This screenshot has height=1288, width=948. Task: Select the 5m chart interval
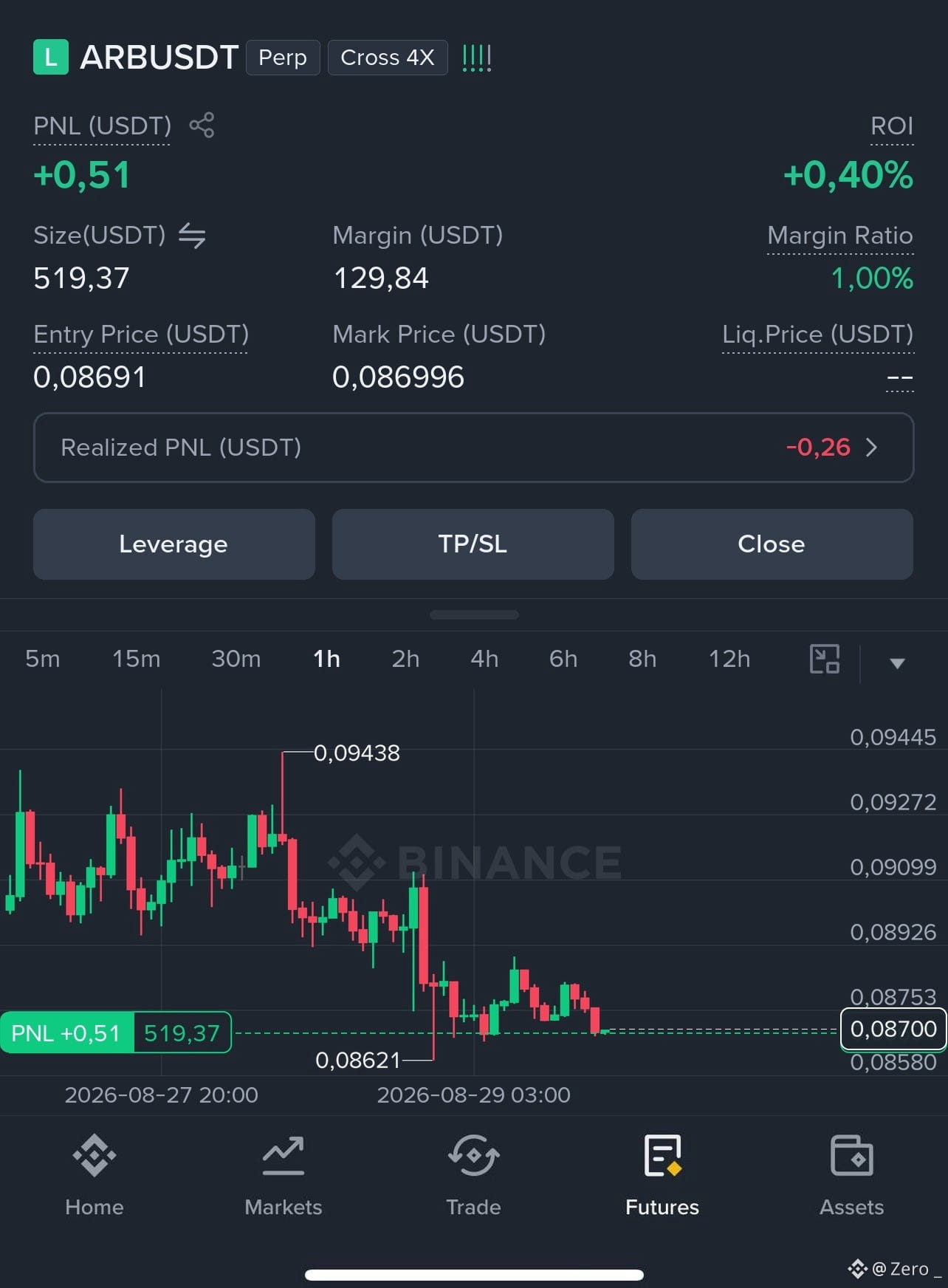43,659
